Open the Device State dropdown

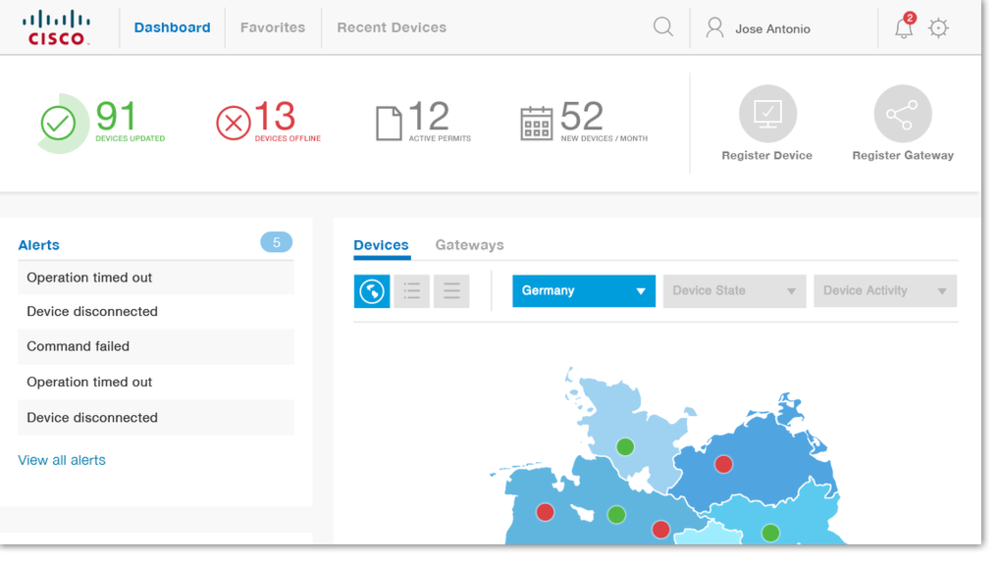click(734, 291)
